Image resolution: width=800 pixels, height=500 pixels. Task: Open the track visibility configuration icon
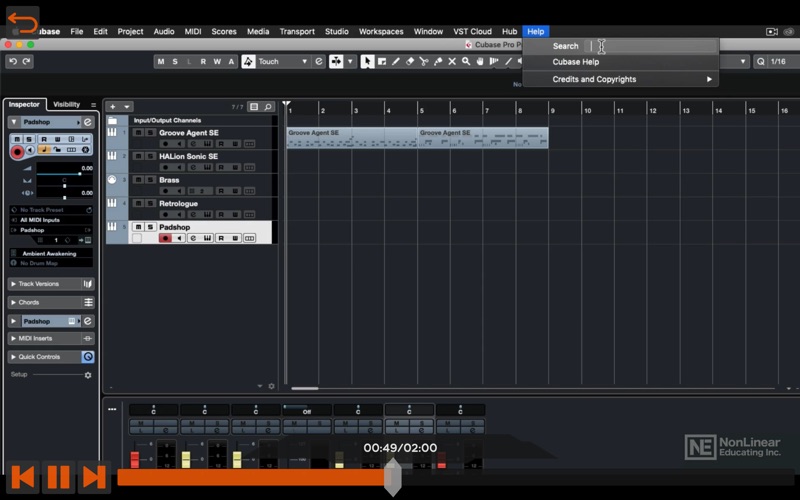tap(254, 107)
